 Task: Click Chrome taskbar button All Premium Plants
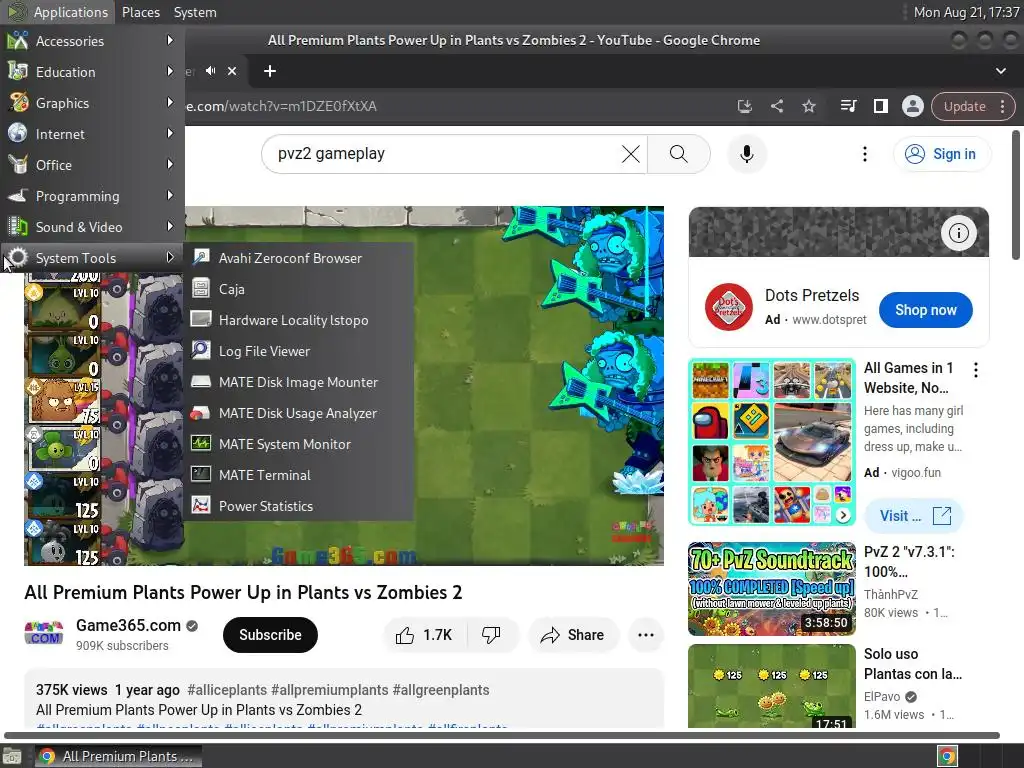tap(118, 756)
